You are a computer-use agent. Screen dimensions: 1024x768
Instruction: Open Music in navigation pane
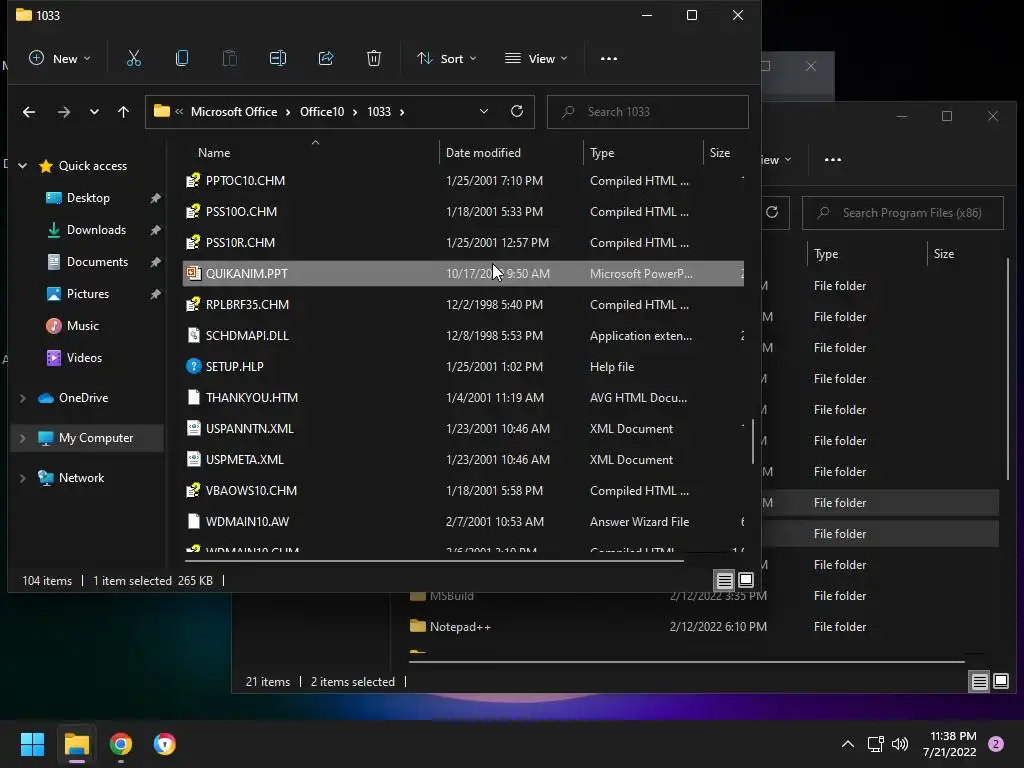(x=83, y=326)
